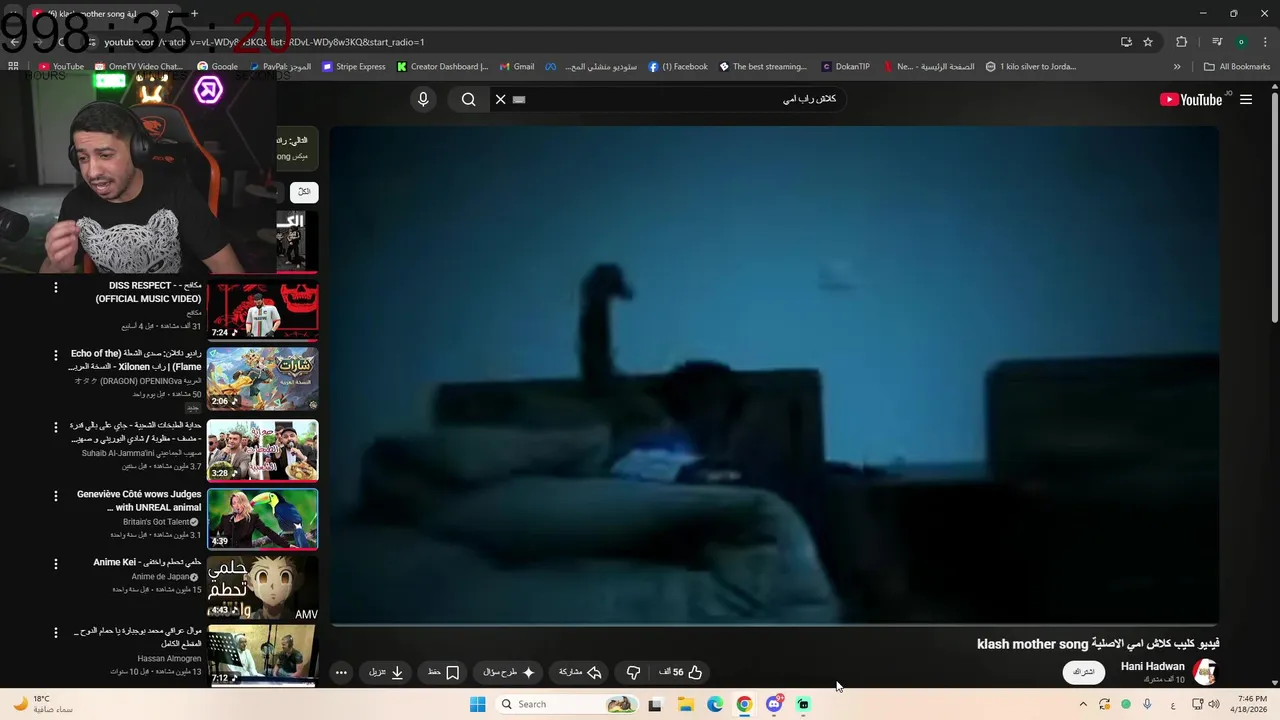
Task: Open Geneviève Côté Britain's Got Talent thumbnail
Action: click(263, 519)
